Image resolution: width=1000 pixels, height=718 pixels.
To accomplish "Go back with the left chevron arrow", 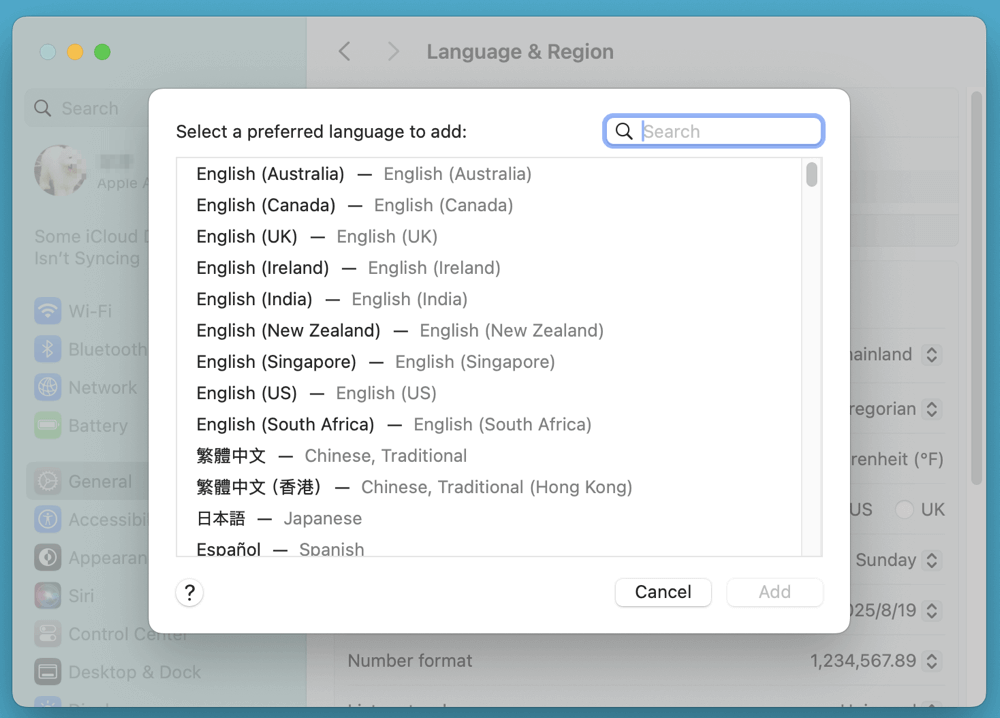I will tap(344, 52).
